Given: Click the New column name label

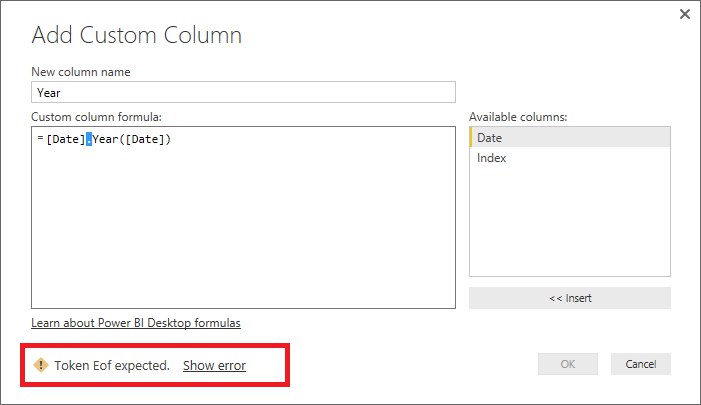Looking at the screenshot, I should click(x=80, y=72).
